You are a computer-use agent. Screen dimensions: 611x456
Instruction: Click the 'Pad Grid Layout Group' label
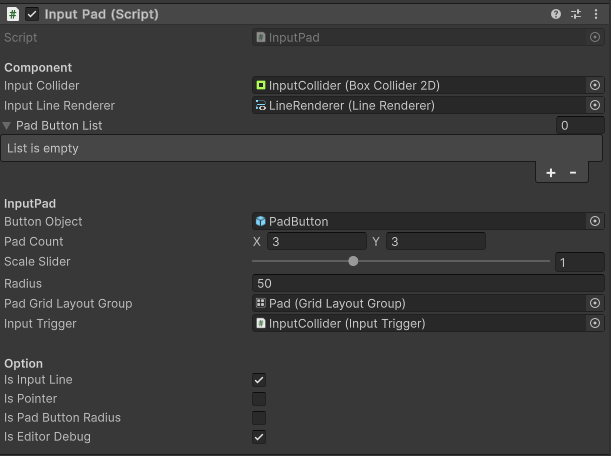click(x=68, y=304)
